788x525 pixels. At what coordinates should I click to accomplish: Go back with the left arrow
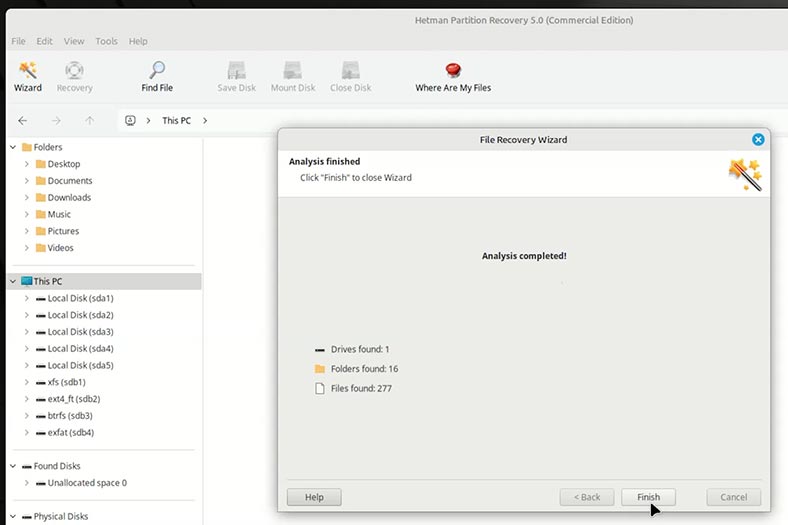pyautogui.click(x=23, y=121)
